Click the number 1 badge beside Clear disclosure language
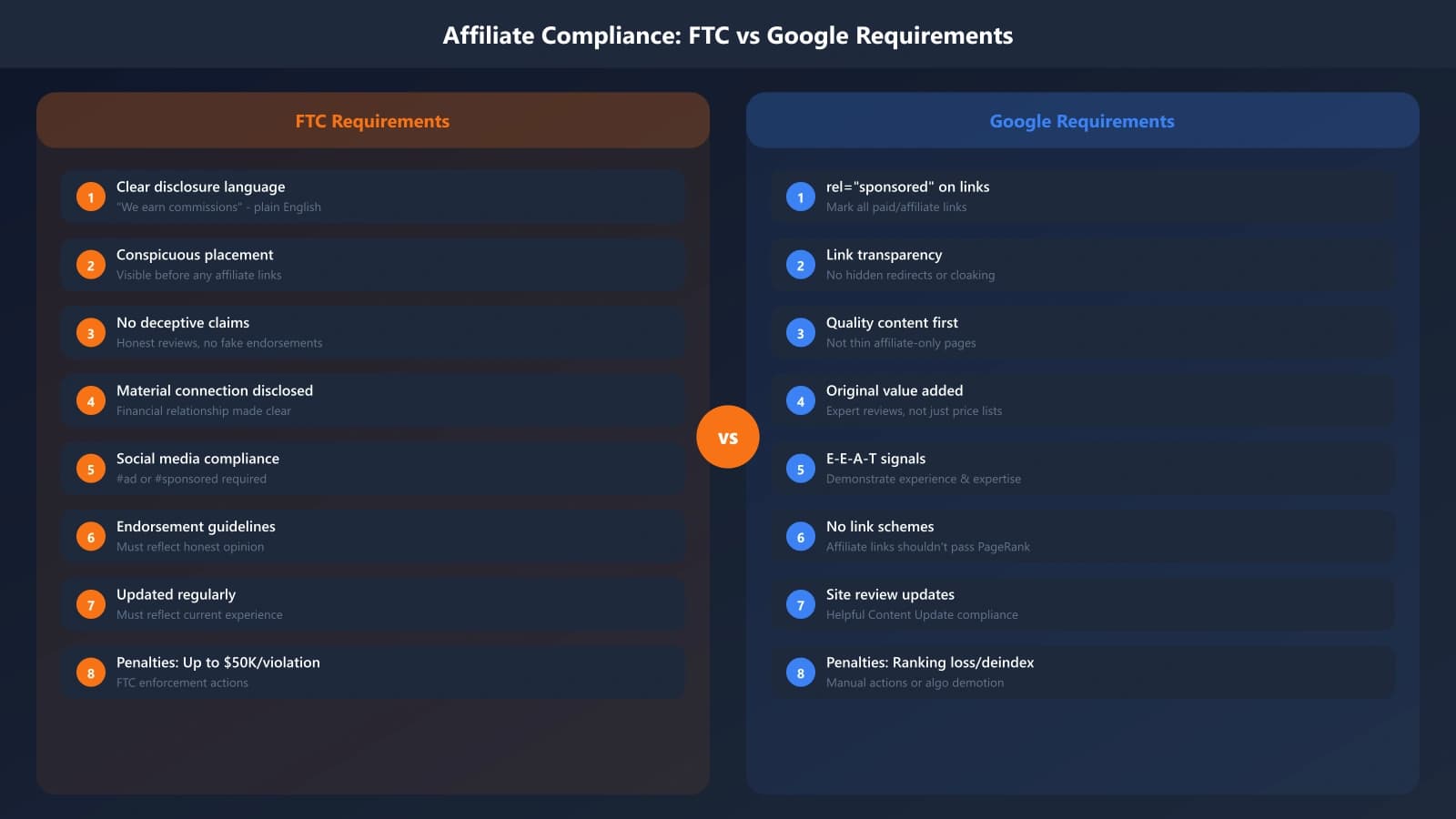This screenshot has width=1456, height=819. (90, 197)
